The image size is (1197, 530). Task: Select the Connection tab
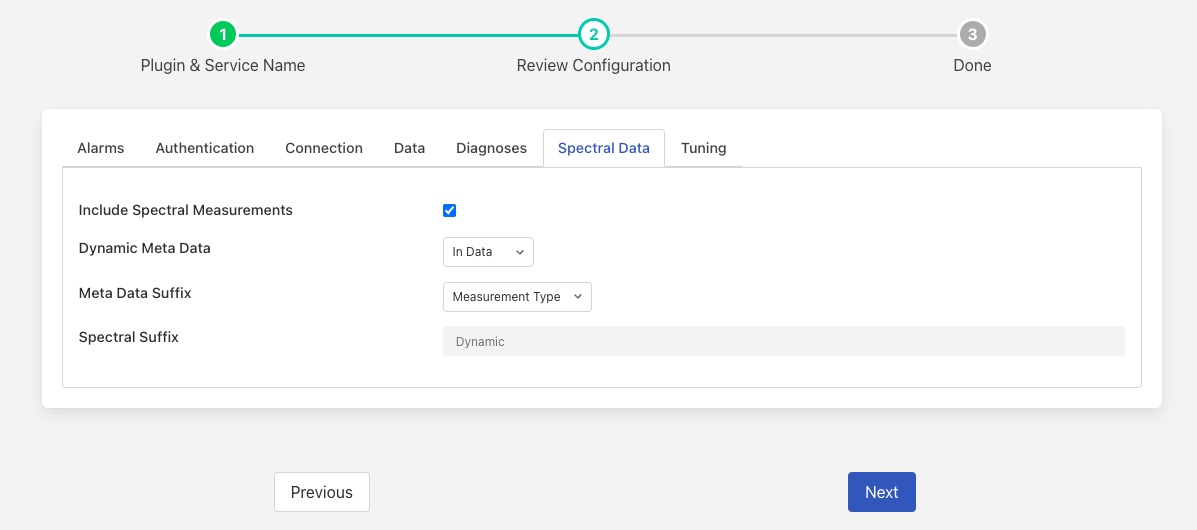point(324,148)
